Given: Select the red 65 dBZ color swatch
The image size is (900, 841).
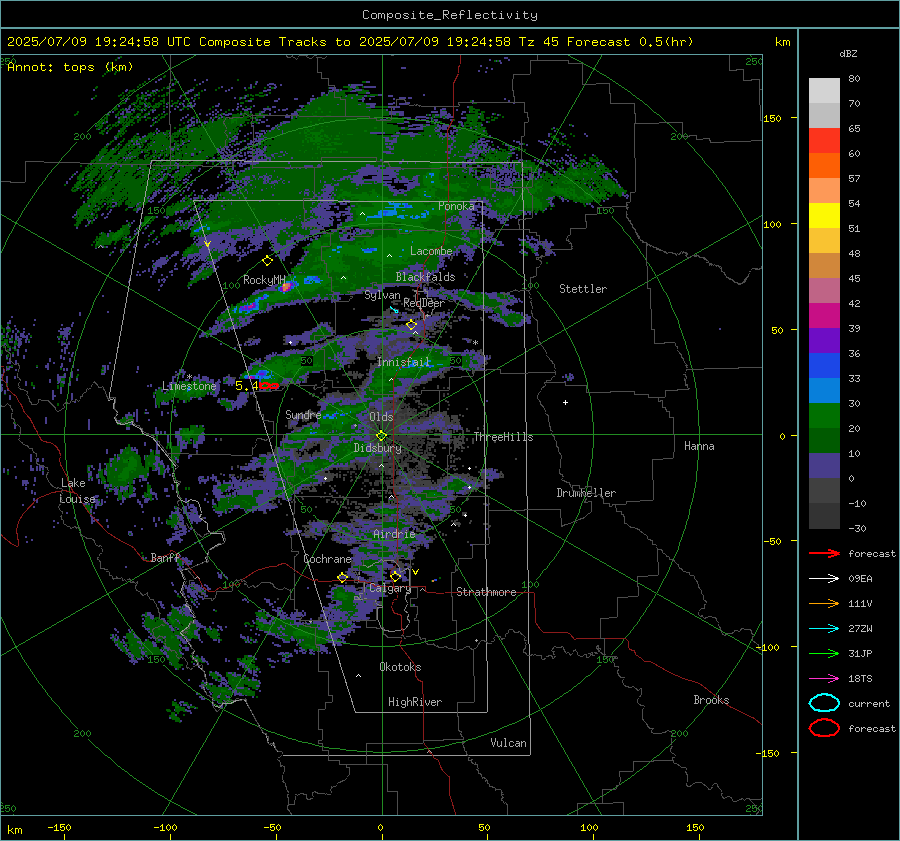Looking at the screenshot, I should pos(824,141).
